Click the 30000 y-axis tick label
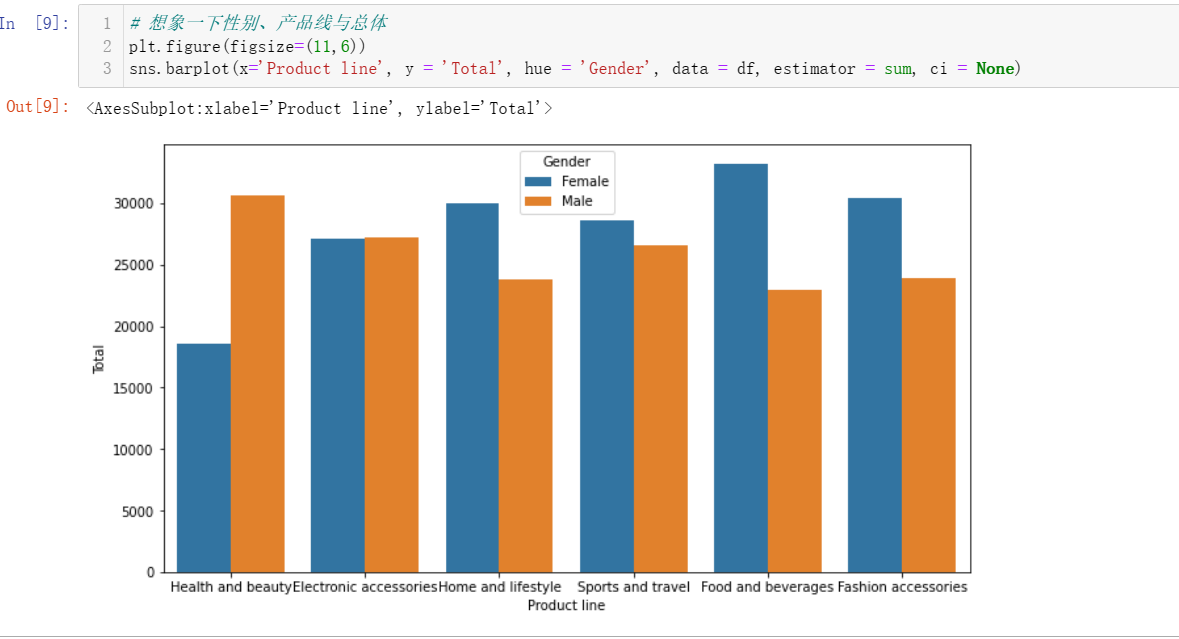 (134, 204)
